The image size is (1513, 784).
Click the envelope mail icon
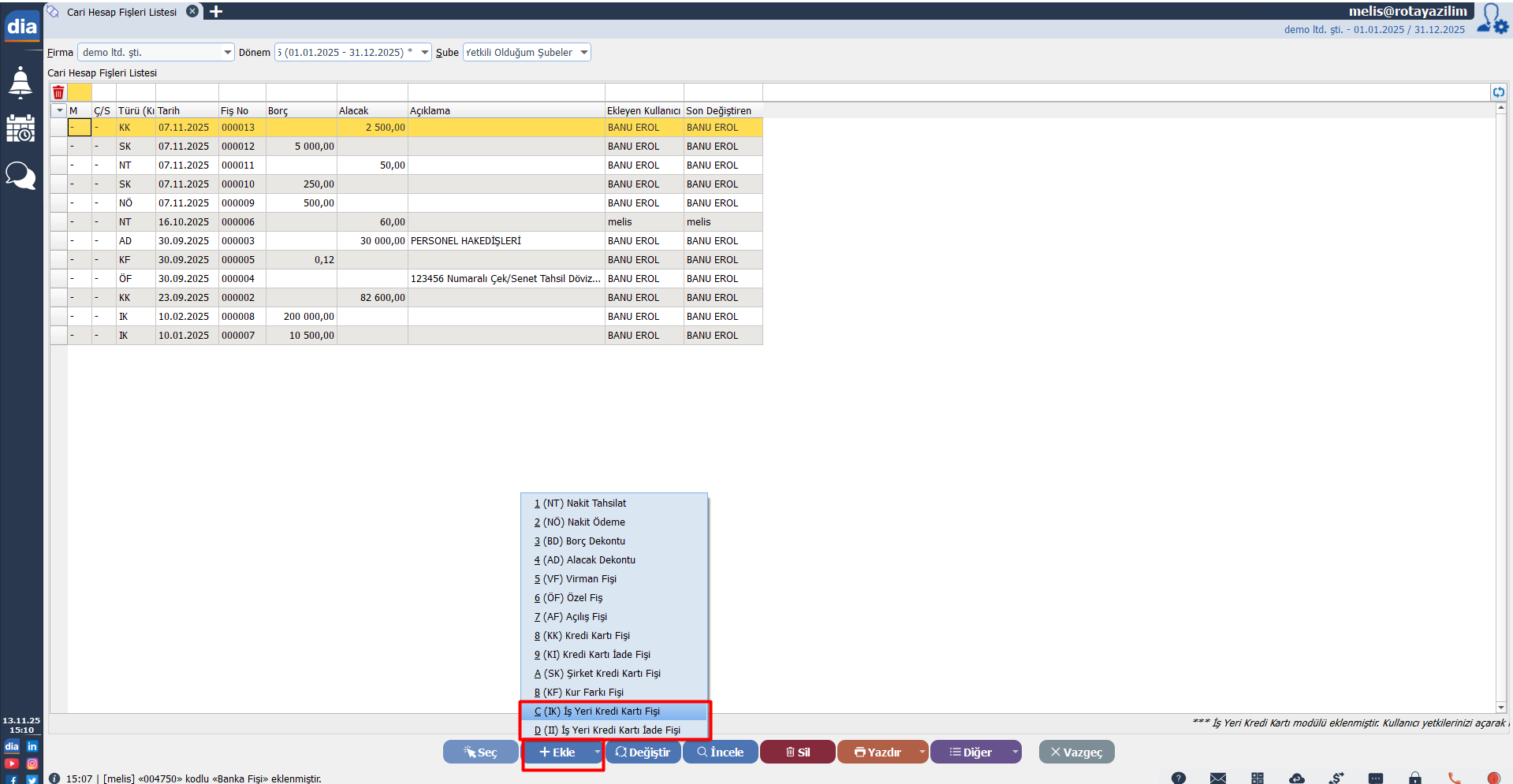(1218, 778)
